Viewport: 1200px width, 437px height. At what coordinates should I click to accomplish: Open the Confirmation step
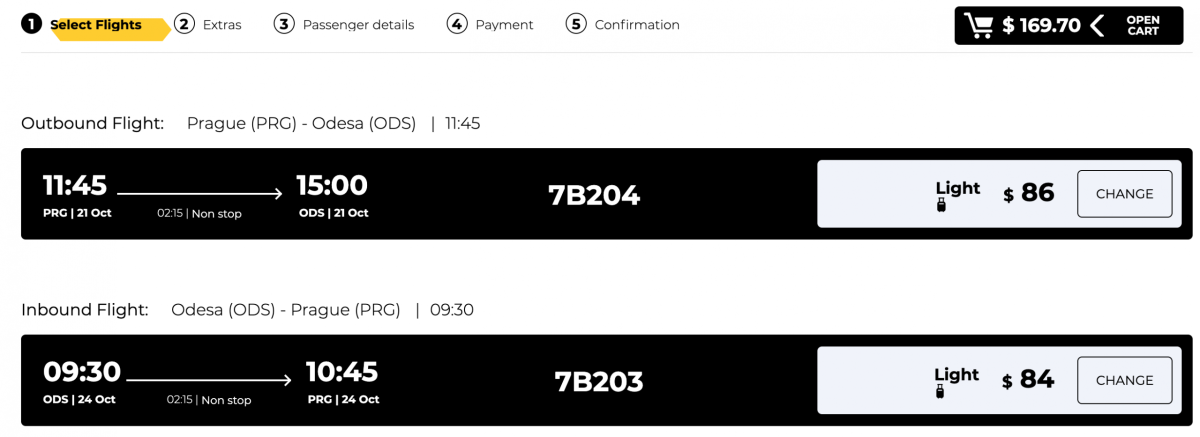(x=637, y=25)
